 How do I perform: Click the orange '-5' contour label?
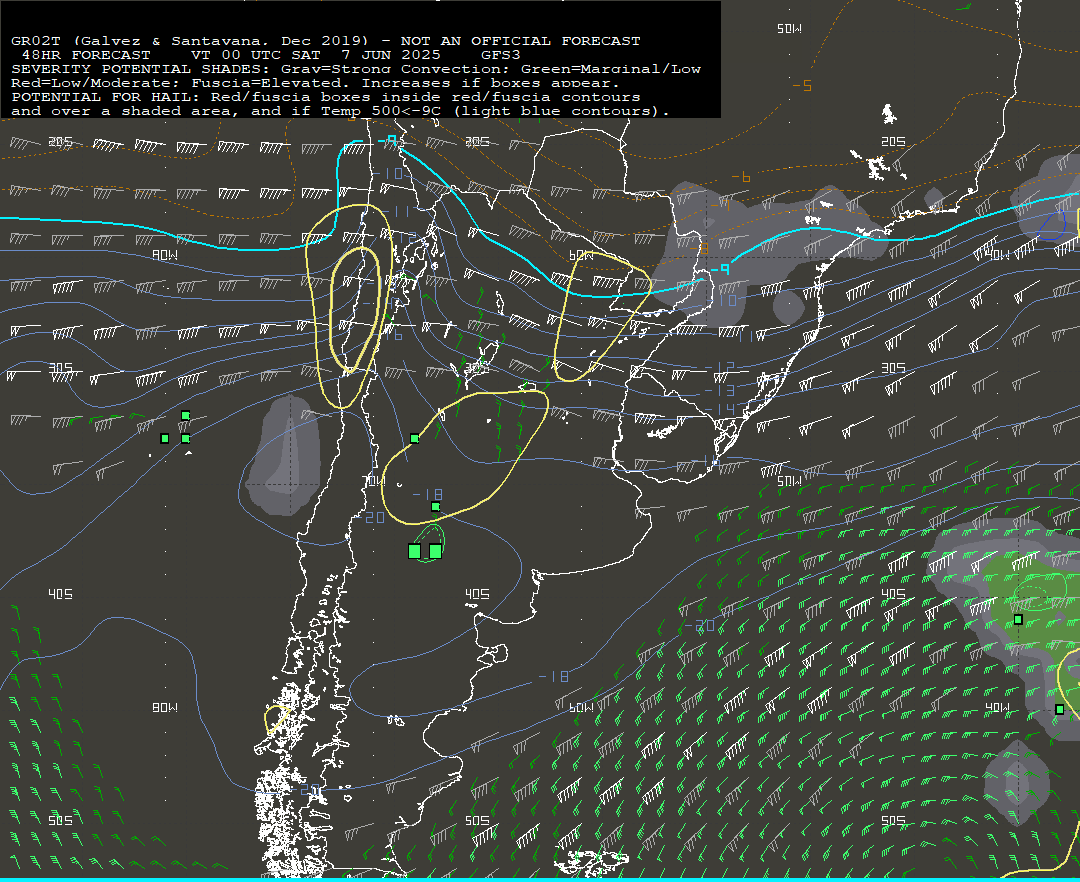(802, 86)
